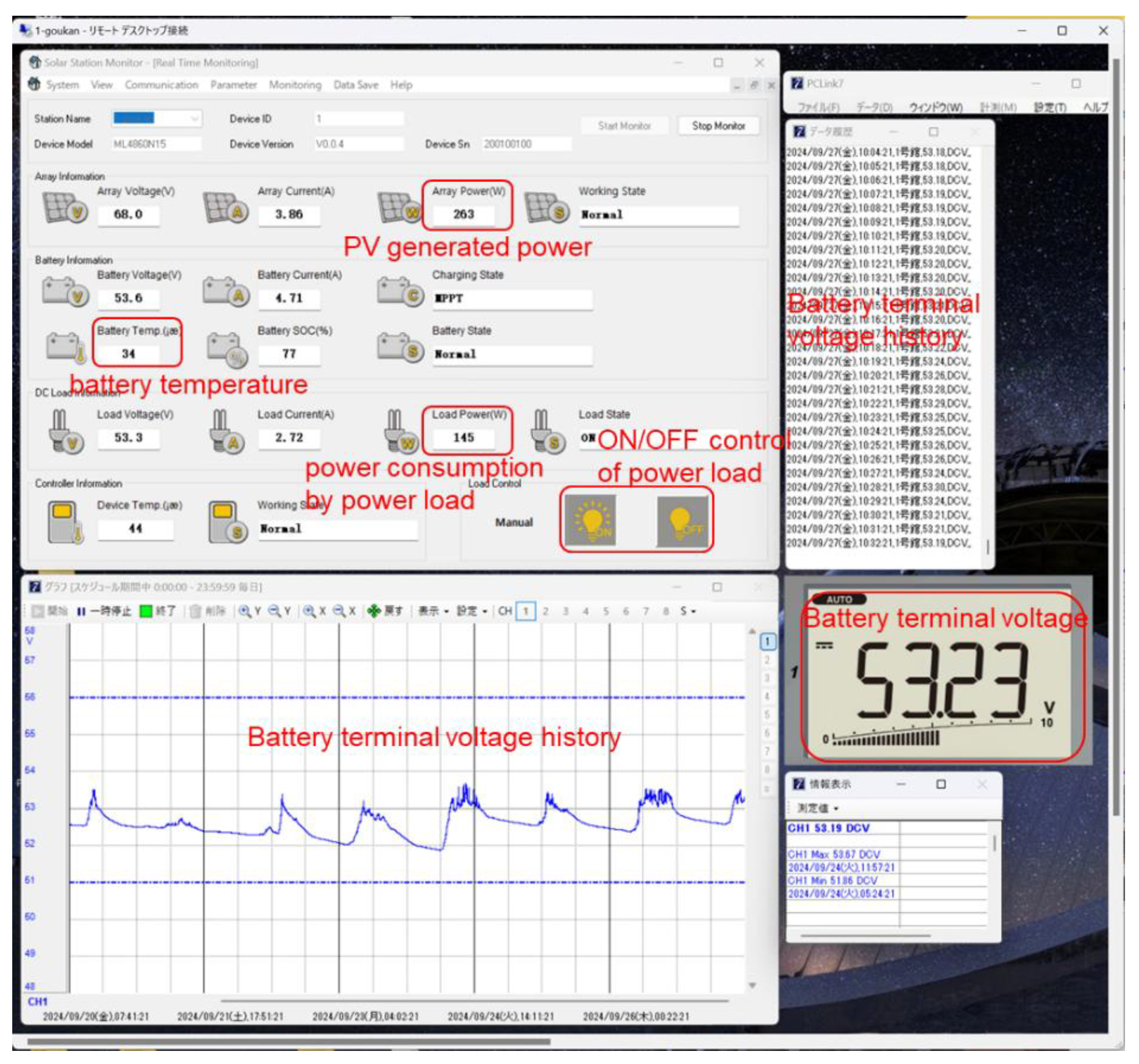Screen dimensions: 1139x1064
Task: Click the Stop Monitor button
Action: [x=718, y=125]
